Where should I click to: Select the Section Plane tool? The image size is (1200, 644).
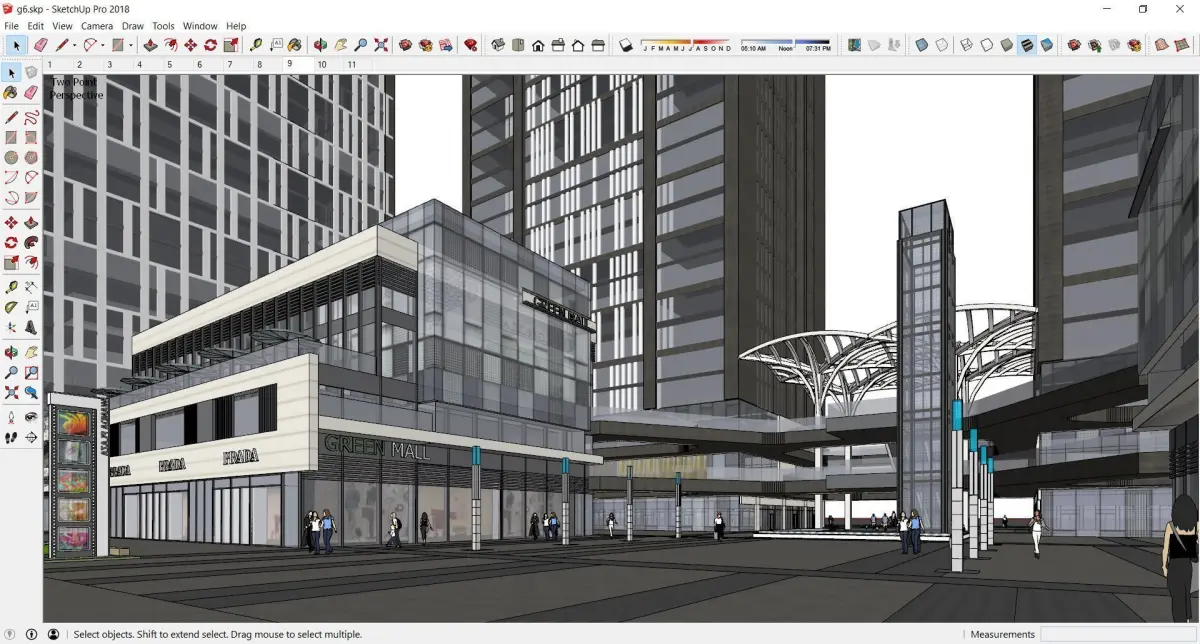point(31,437)
